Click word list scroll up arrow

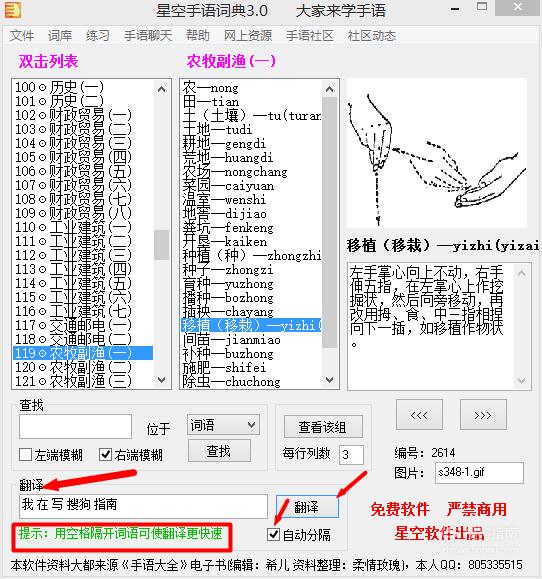[329, 89]
